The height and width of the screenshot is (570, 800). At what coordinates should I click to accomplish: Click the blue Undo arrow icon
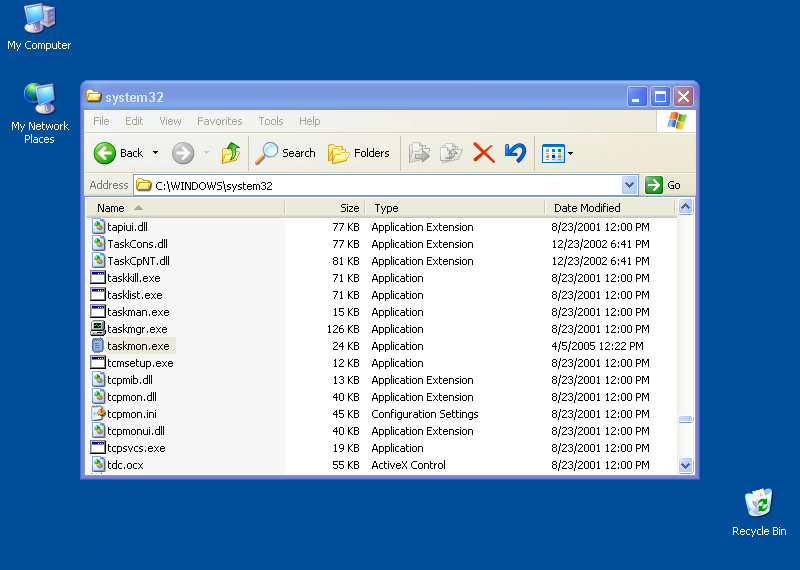[515, 153]
